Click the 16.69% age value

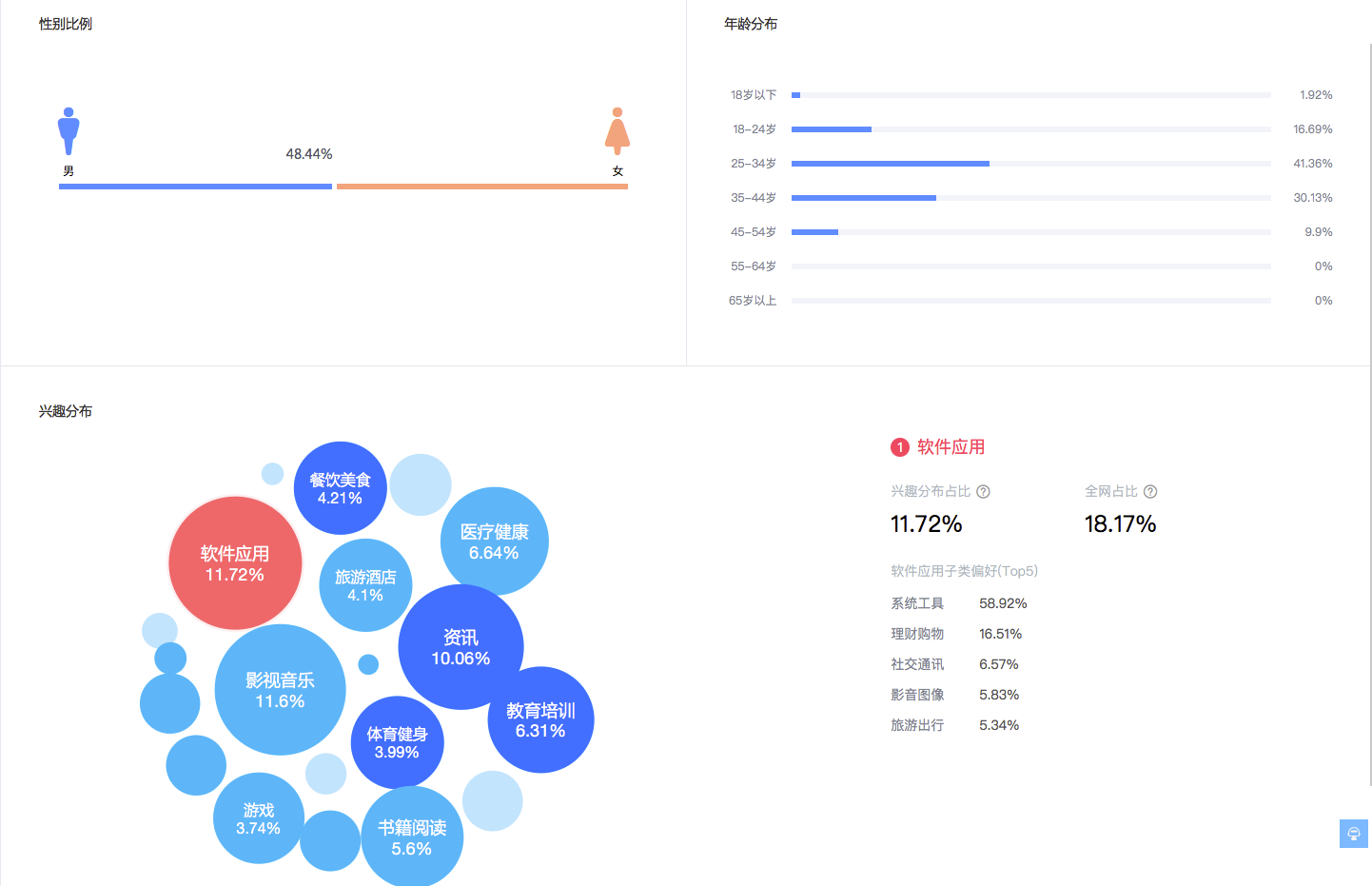1313,129
